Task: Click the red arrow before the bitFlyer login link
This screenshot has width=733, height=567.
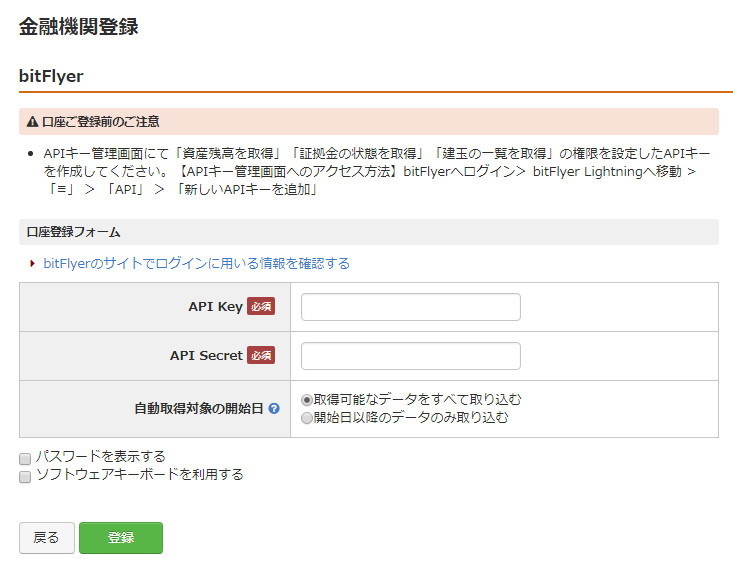Action: pos(32,264)
